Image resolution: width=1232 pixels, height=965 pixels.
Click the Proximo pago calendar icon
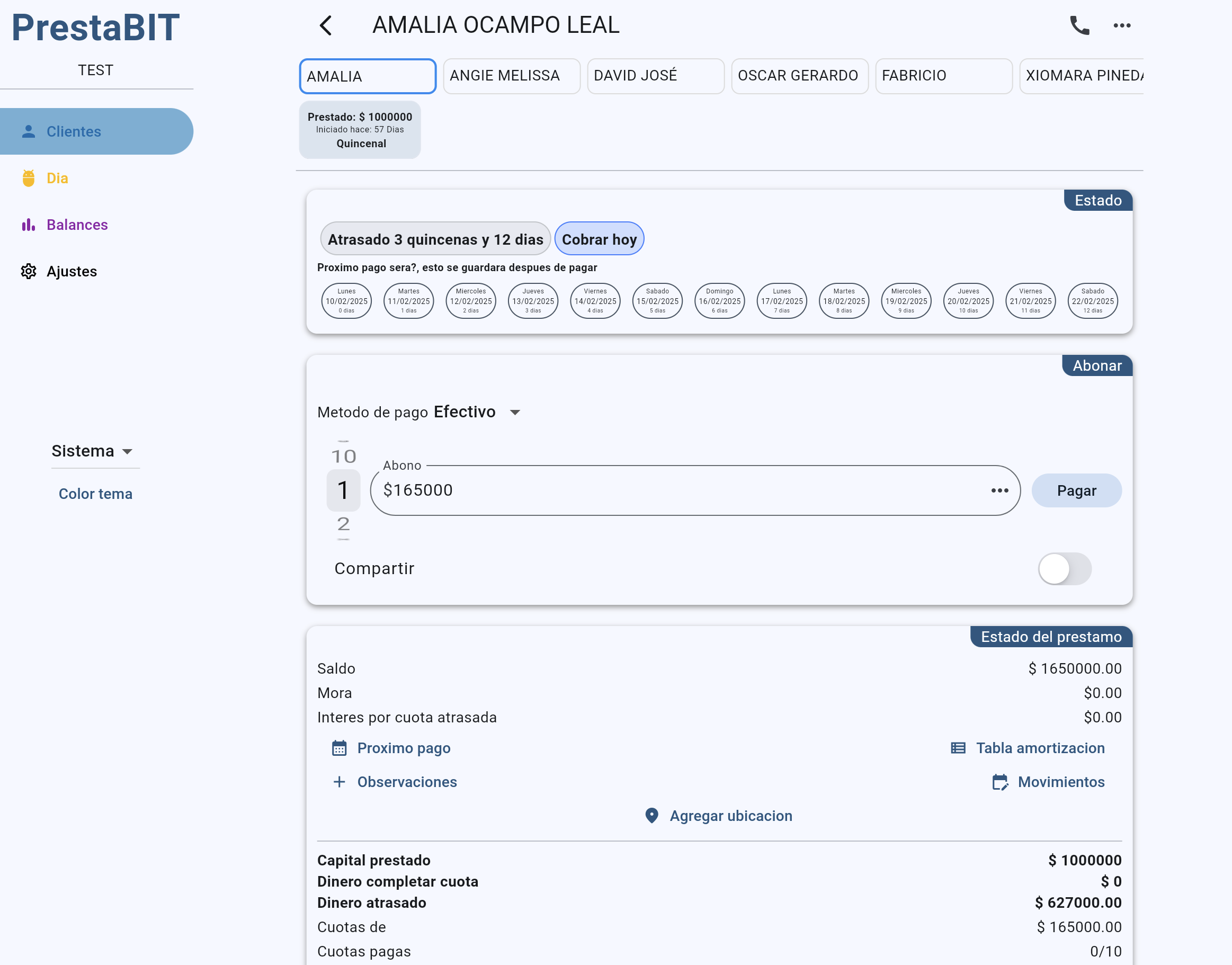click(x=339, y=748)
